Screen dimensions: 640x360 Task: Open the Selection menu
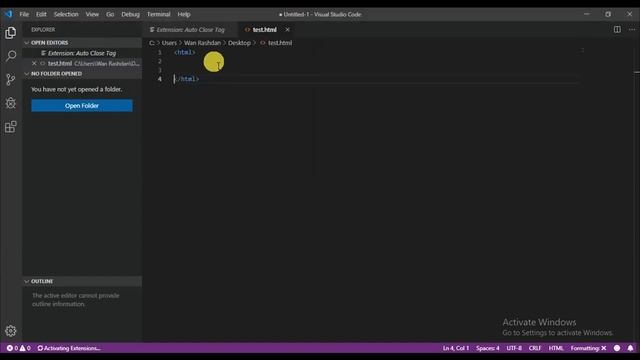click(66, 14)
